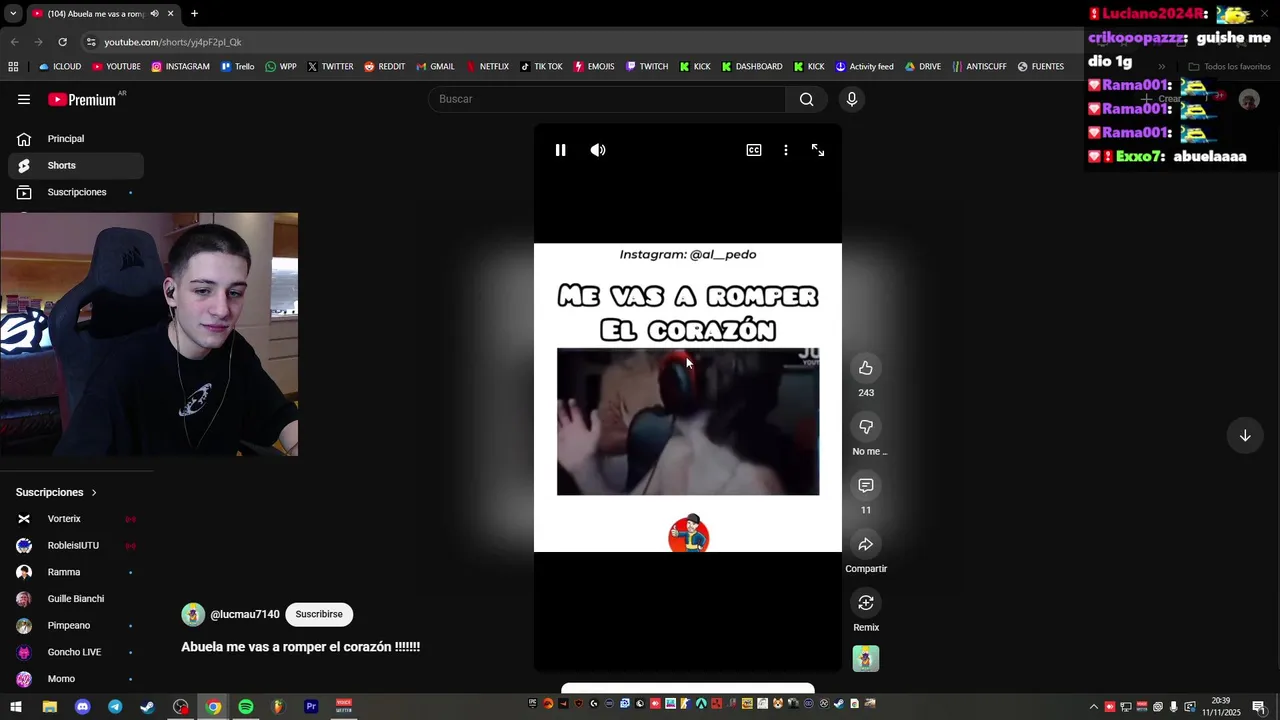Viewport: 1280px width, 720px height.
Task: Open the sound thumbnail below Remix
Action: point(866,659)
